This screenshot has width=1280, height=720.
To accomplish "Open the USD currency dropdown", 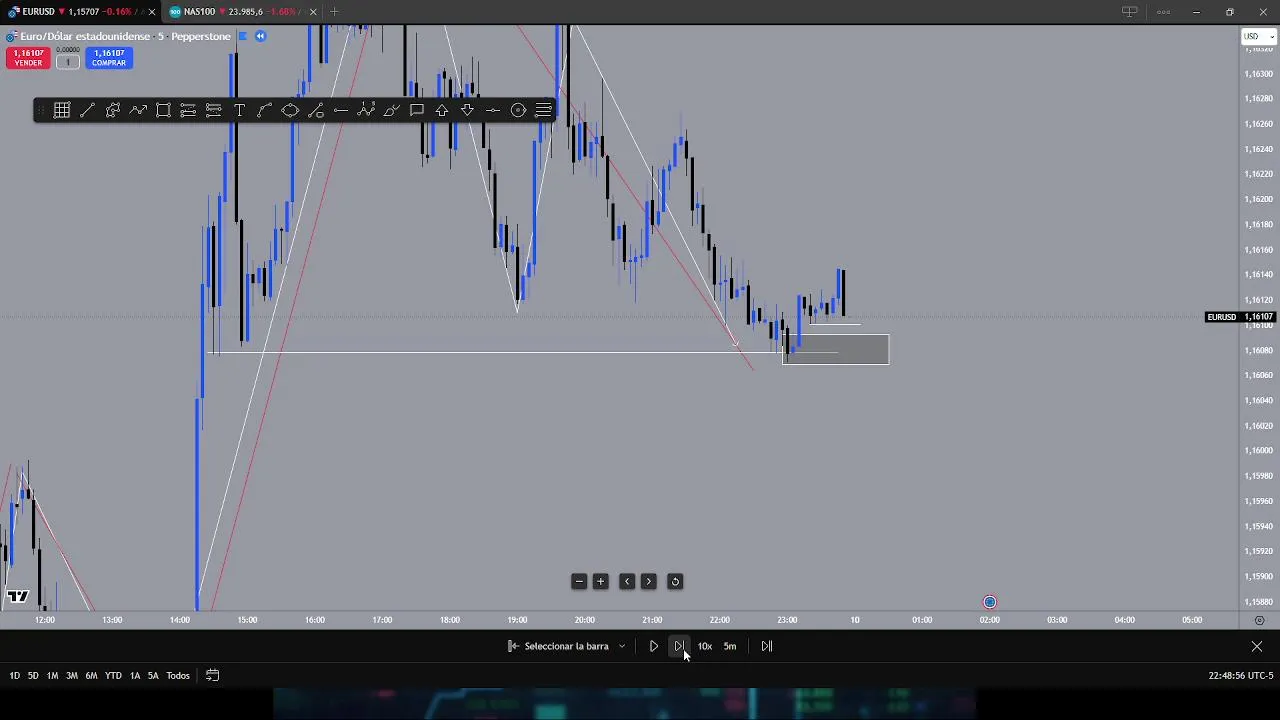I will pyautogui.click(x=1258, y=36).
